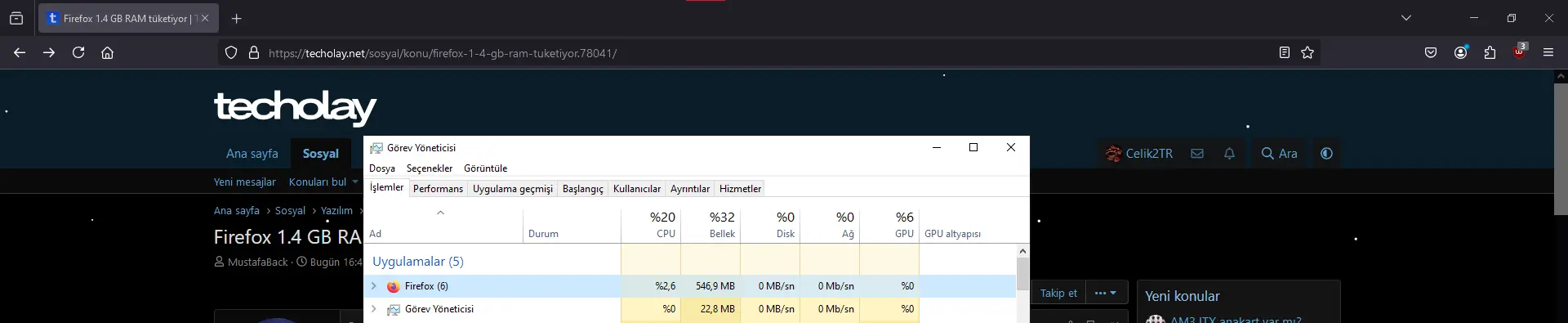
Task: Save page to Pocket icon
Action: pos(1431,52)
